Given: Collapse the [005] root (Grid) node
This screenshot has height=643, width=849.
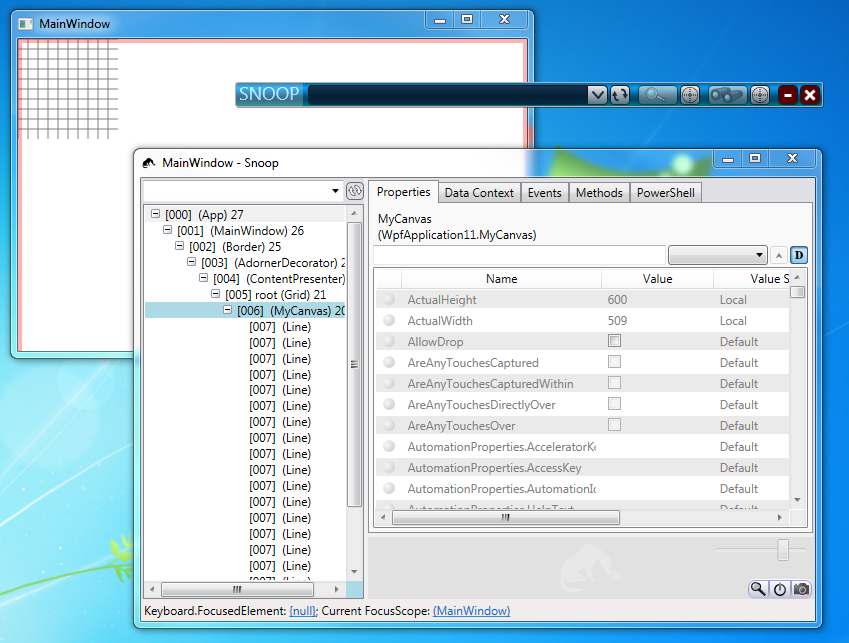Looking at the screenshot, I should [x=215, y=294].
